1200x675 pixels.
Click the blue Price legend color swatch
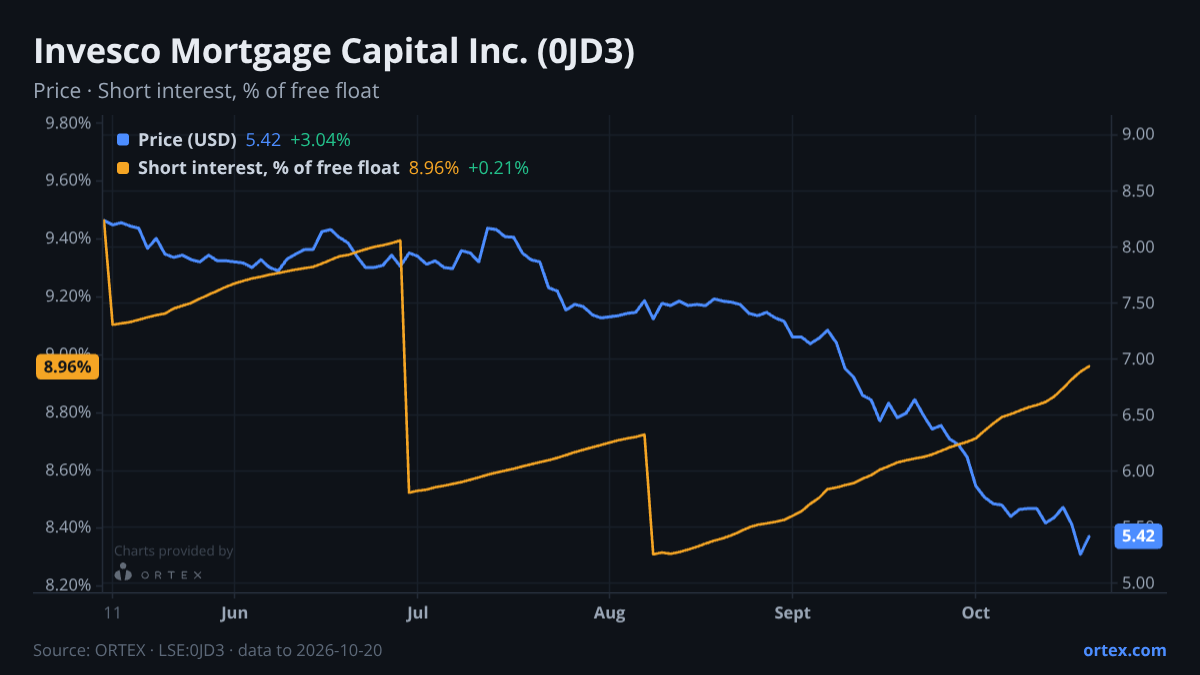[x=123, y=140]
